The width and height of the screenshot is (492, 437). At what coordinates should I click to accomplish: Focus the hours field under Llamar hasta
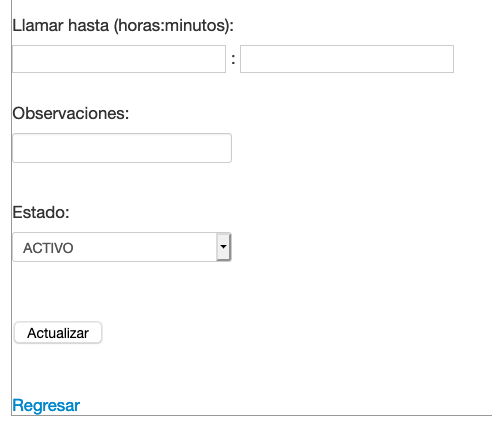pyautogui.click(x=119, y=59)
